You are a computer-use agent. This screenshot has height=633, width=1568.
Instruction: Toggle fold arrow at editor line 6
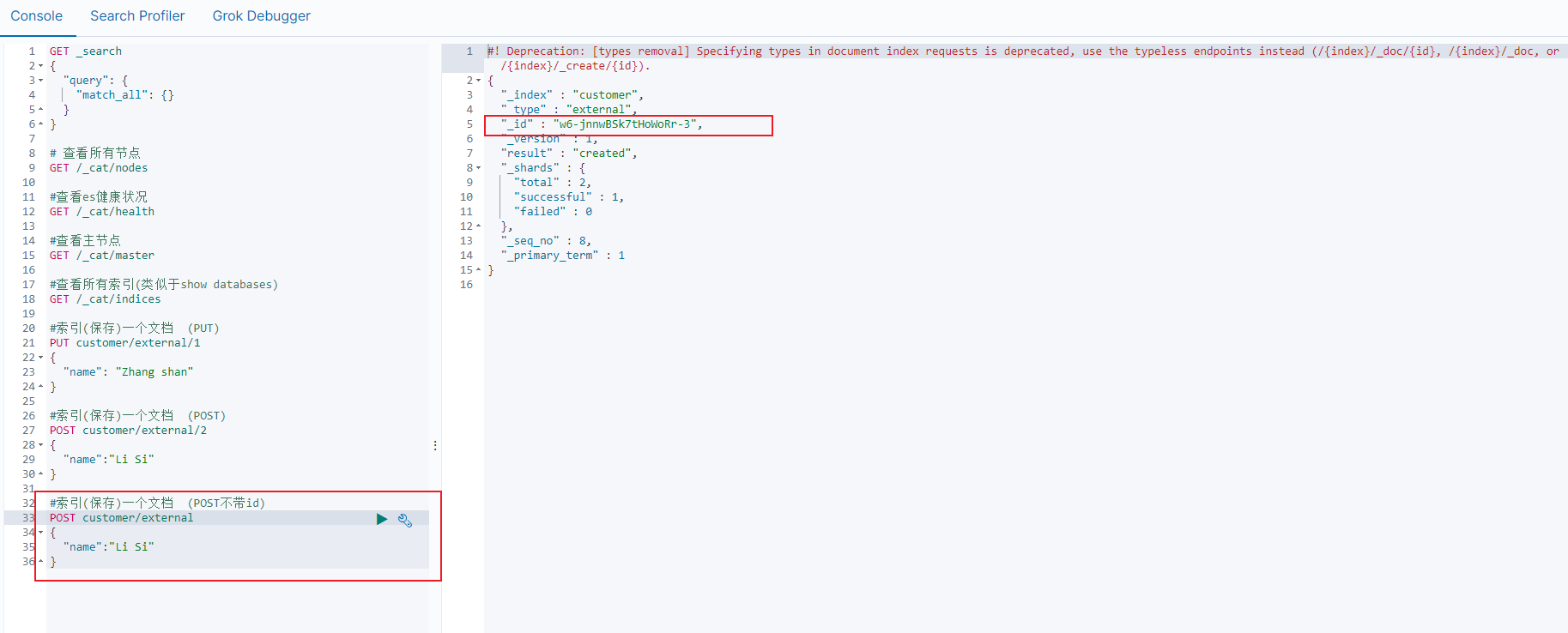[x=40, y=124]
